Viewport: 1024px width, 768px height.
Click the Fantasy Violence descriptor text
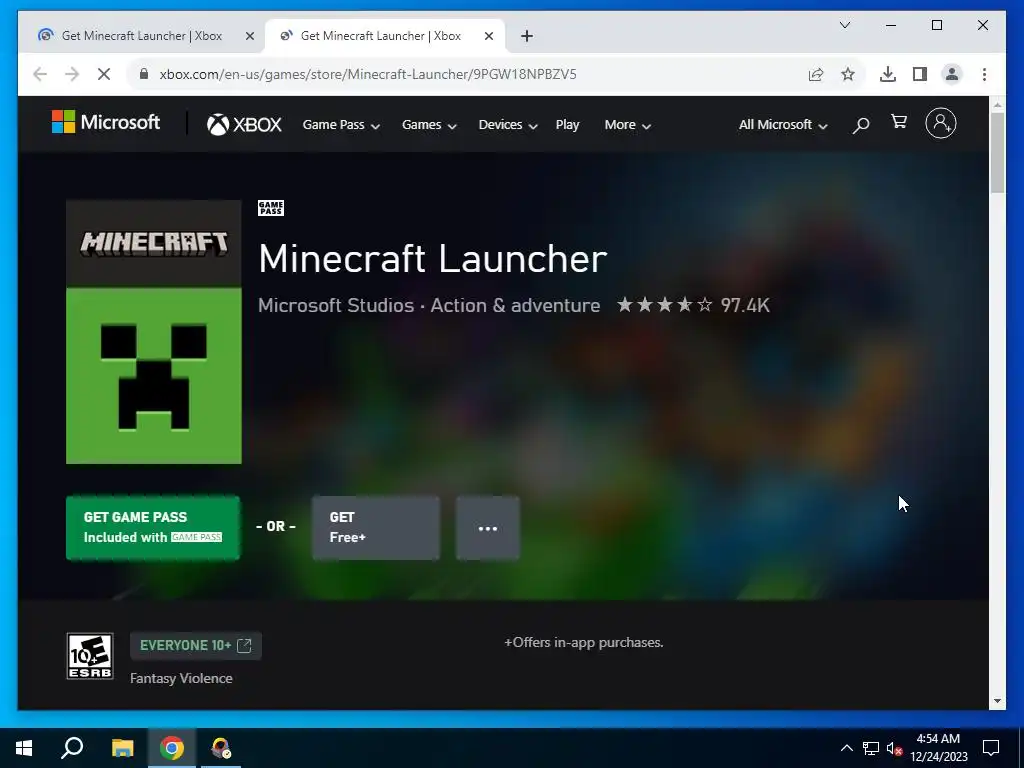coord(182,678)
